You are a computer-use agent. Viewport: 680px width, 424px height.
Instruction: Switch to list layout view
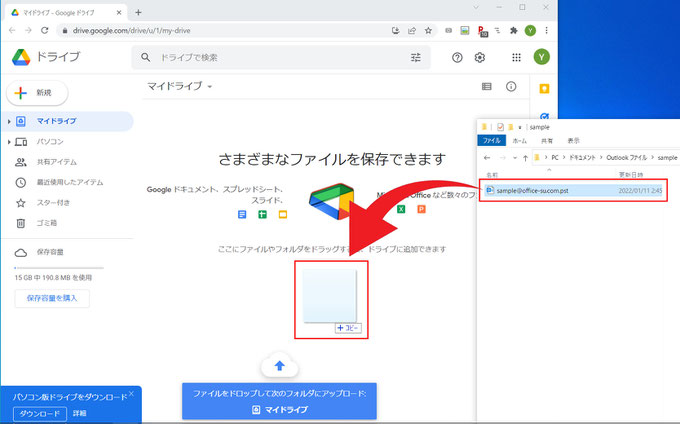(487, 87)
